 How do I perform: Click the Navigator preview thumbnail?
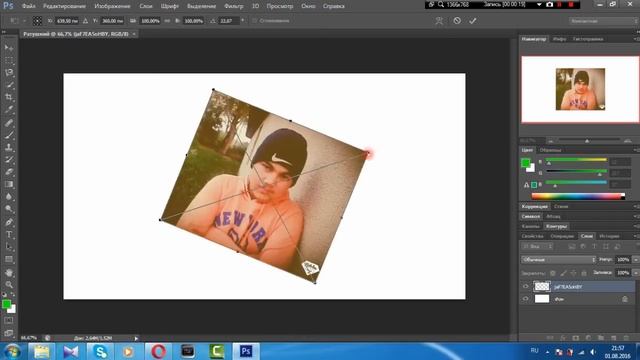point(580,89)
